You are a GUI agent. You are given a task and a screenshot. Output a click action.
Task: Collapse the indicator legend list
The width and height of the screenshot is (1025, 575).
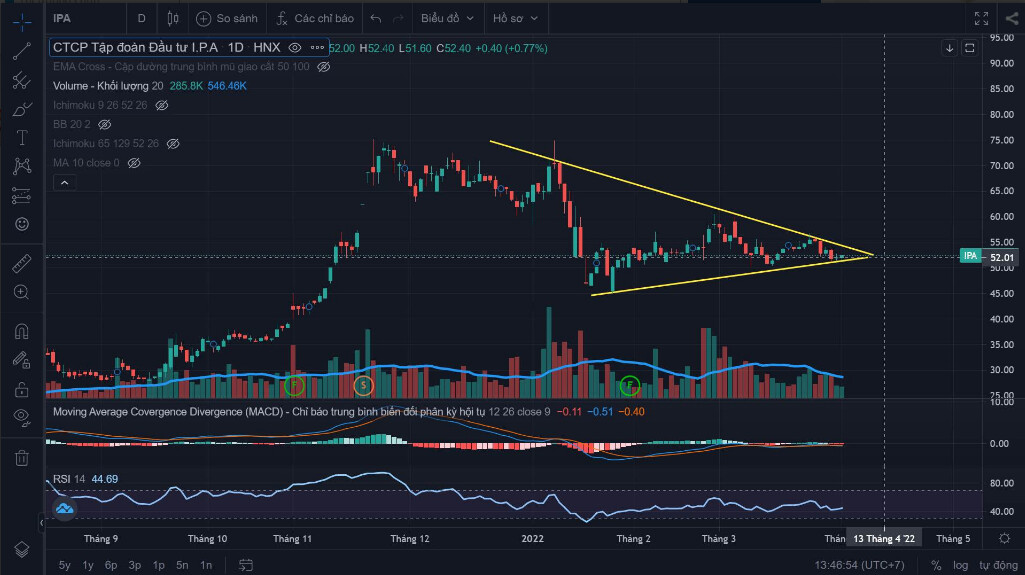tap(64, 182)
